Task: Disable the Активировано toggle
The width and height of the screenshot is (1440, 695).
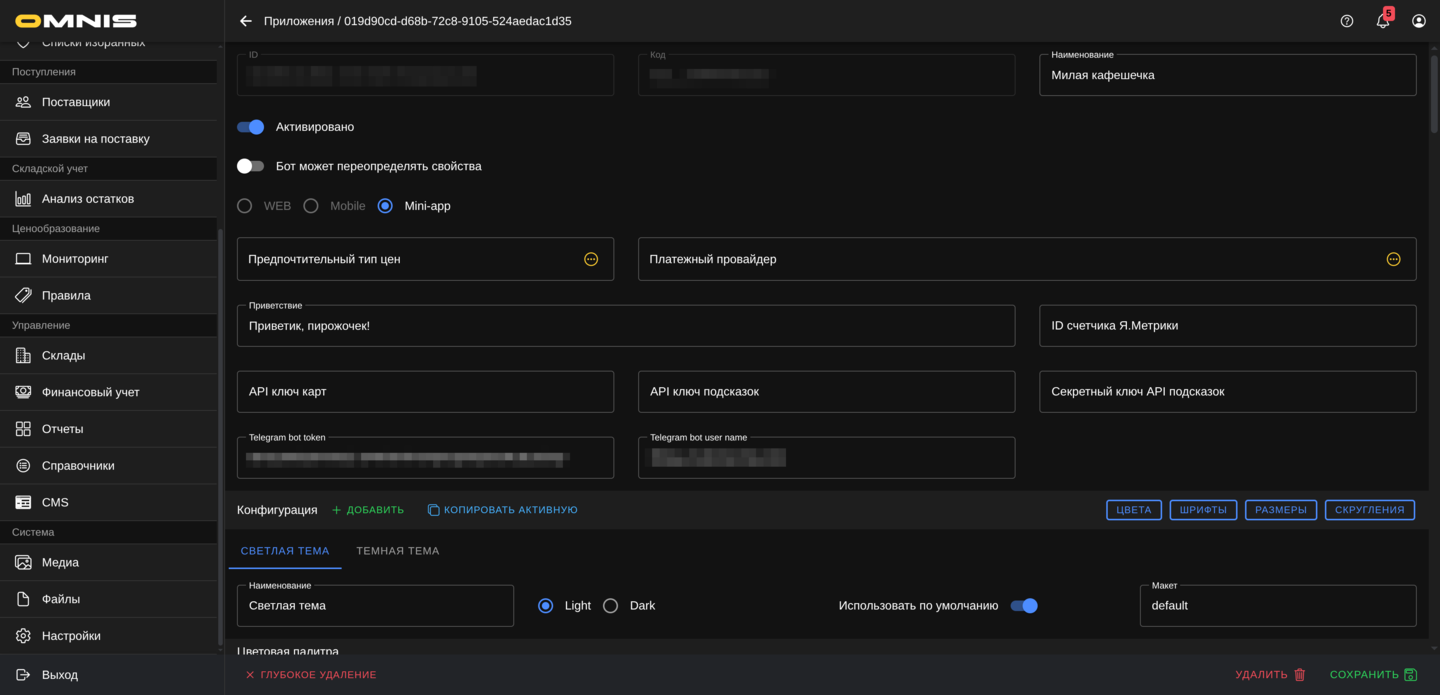Action: [x=251, y=127]
